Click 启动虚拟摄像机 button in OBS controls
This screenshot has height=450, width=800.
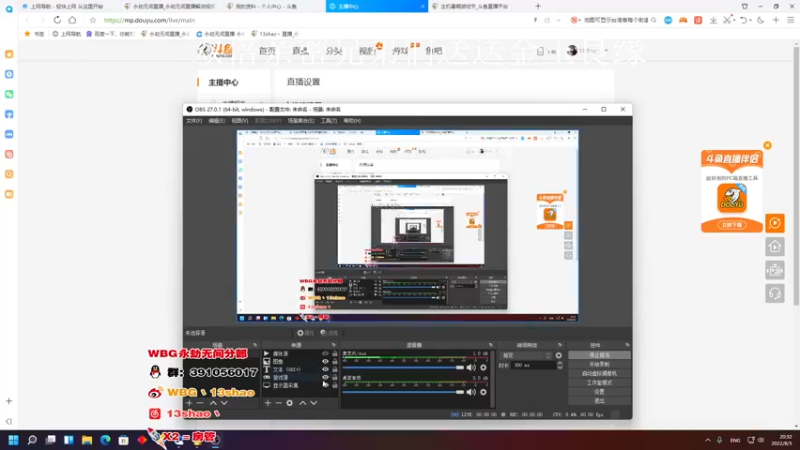point(599,373)
